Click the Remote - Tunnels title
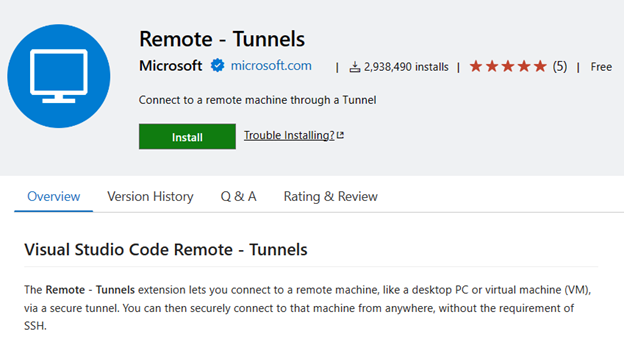The width and height of the screenshot is (624, 362). [222, 39]
